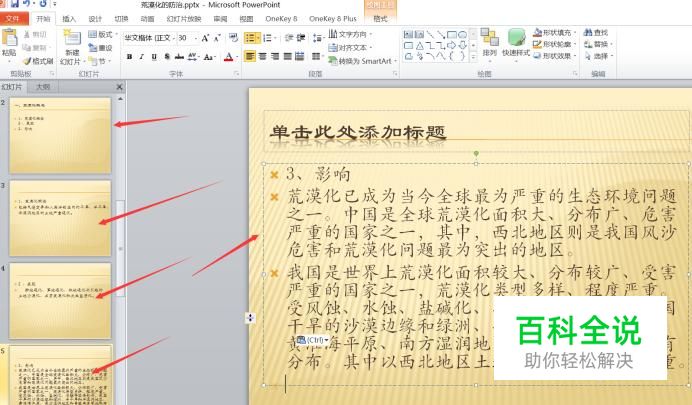Screen dimensions: 692x405
Task: Switch to the Slide Show (幻灯片放映) tab
Action: click(x=184, y=19)
